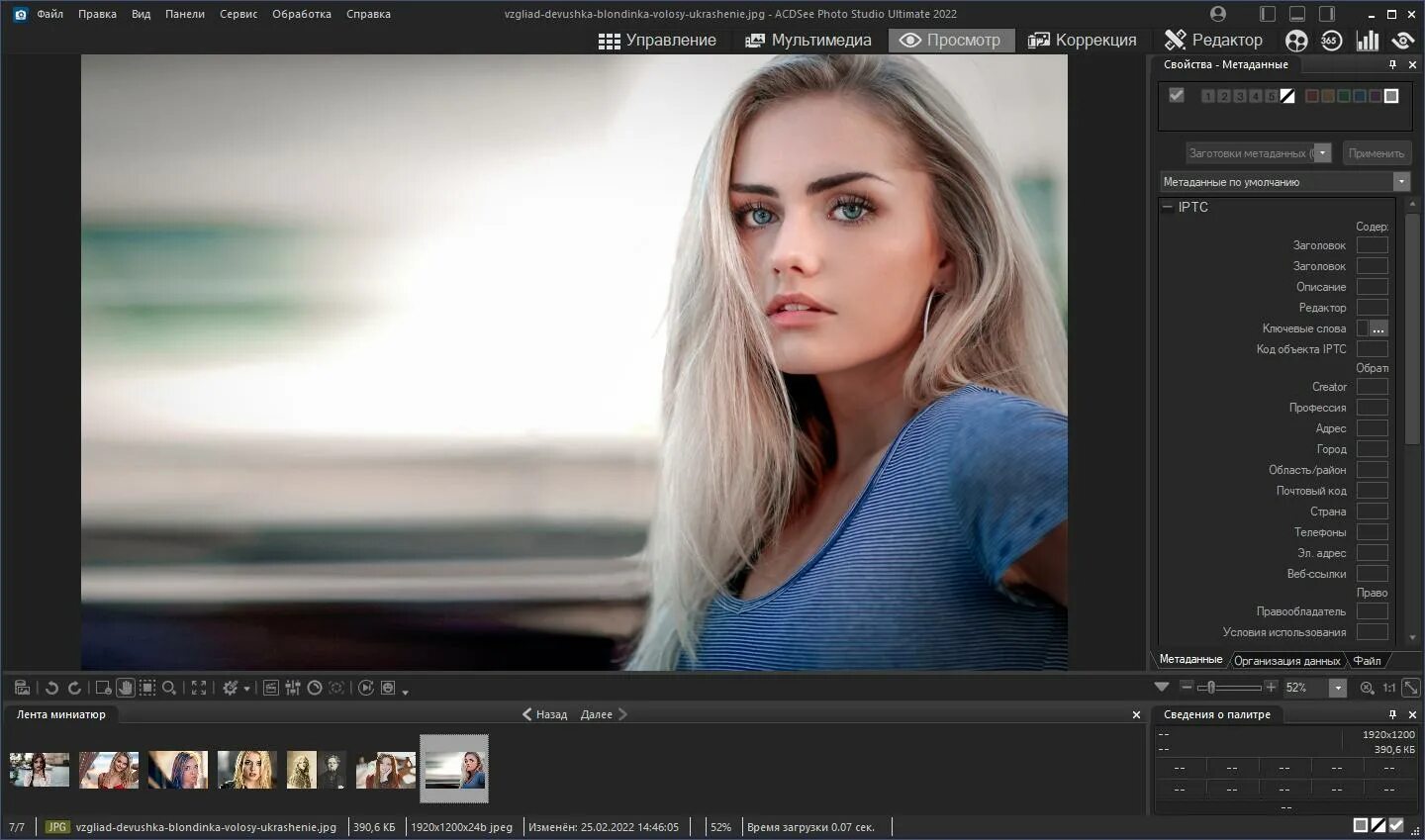The height and width of the screenshot is (840, 1425).
Task: Rotate the image left using the toolbar
Action: (51, 688)
